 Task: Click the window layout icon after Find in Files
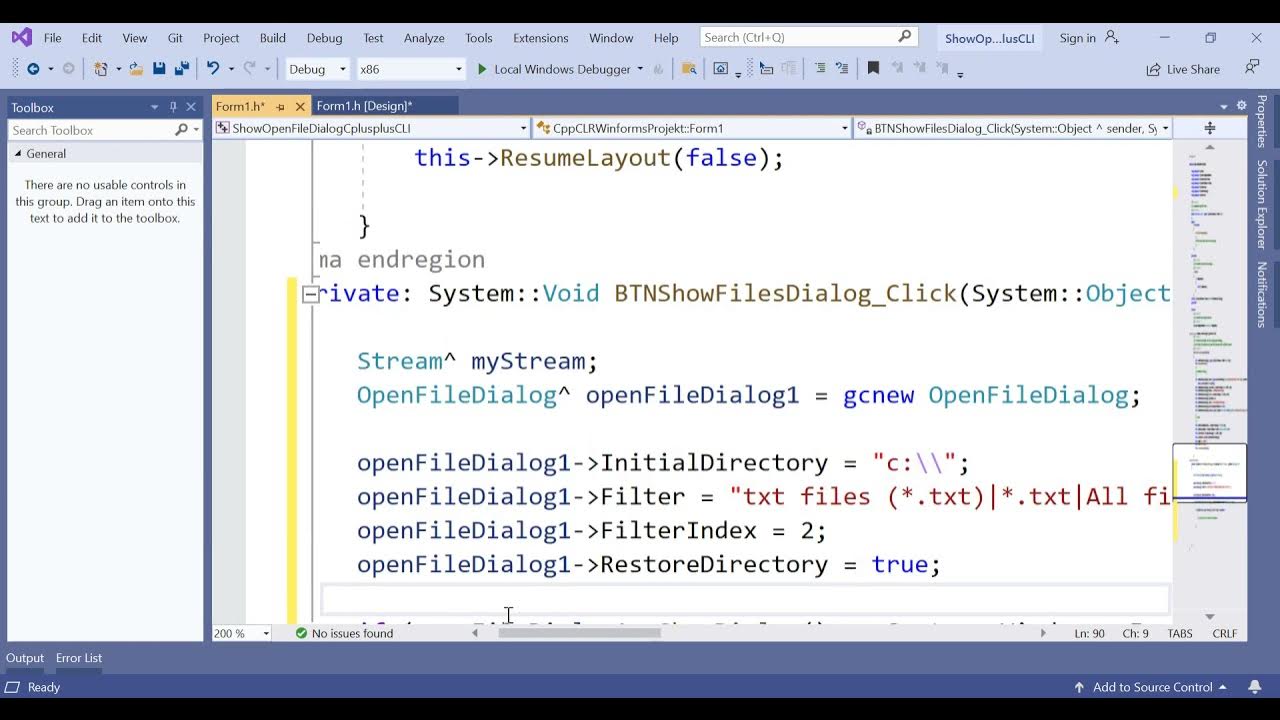click(720, 69)
